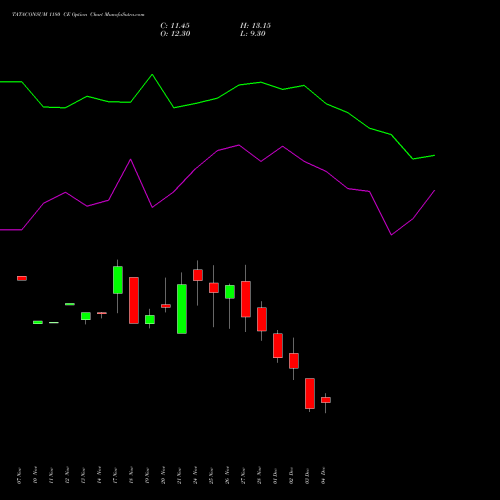Viewport: 500px width, 500px height.
Task: Click the red candle above 27 Nov
Action: pyautogui.click(x=246, y=299)
